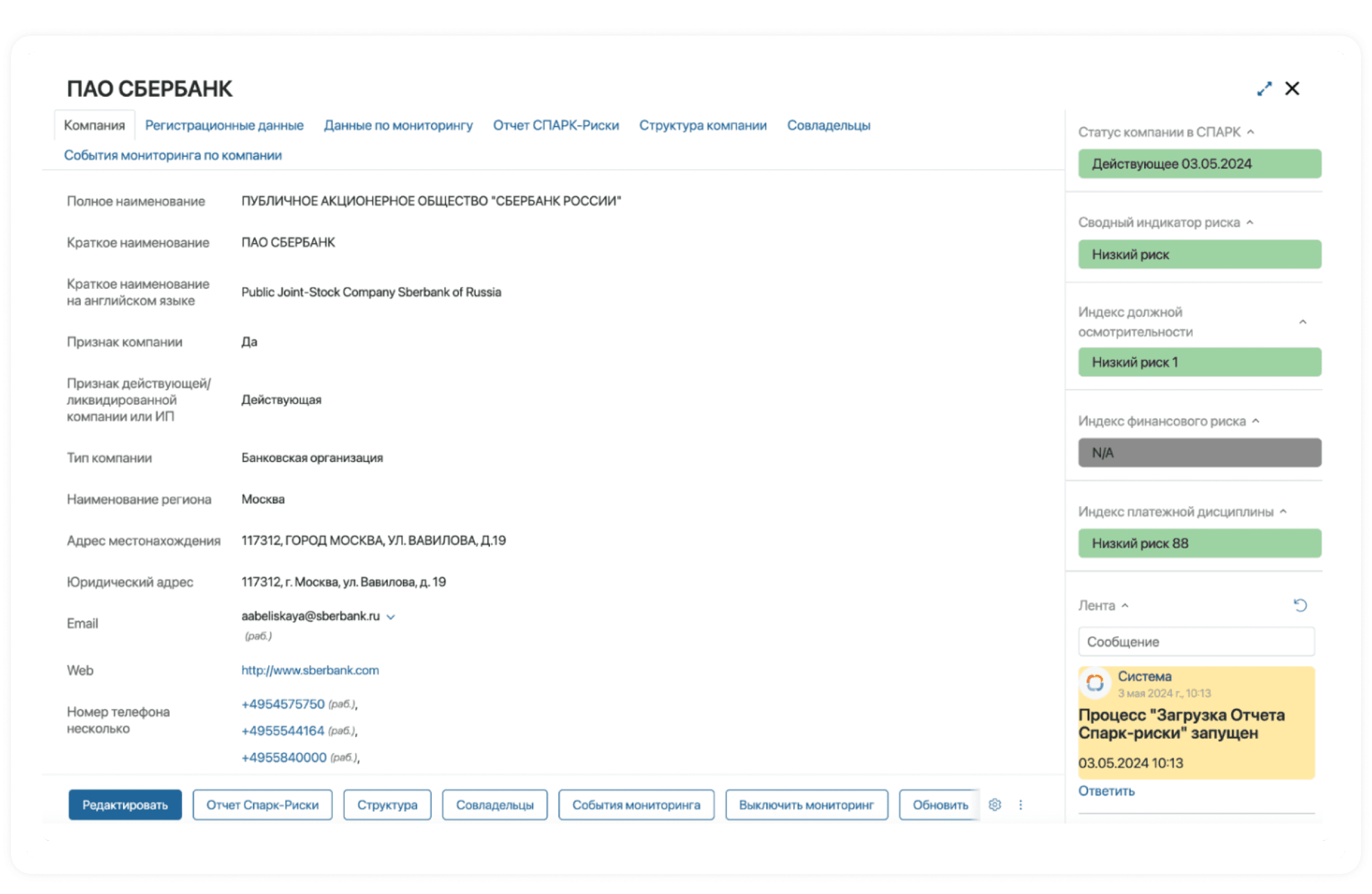This screenshot has height=894, width=1372.
Task: Open settings gear in bottom toolbar
Action: (x=994, y=805)
